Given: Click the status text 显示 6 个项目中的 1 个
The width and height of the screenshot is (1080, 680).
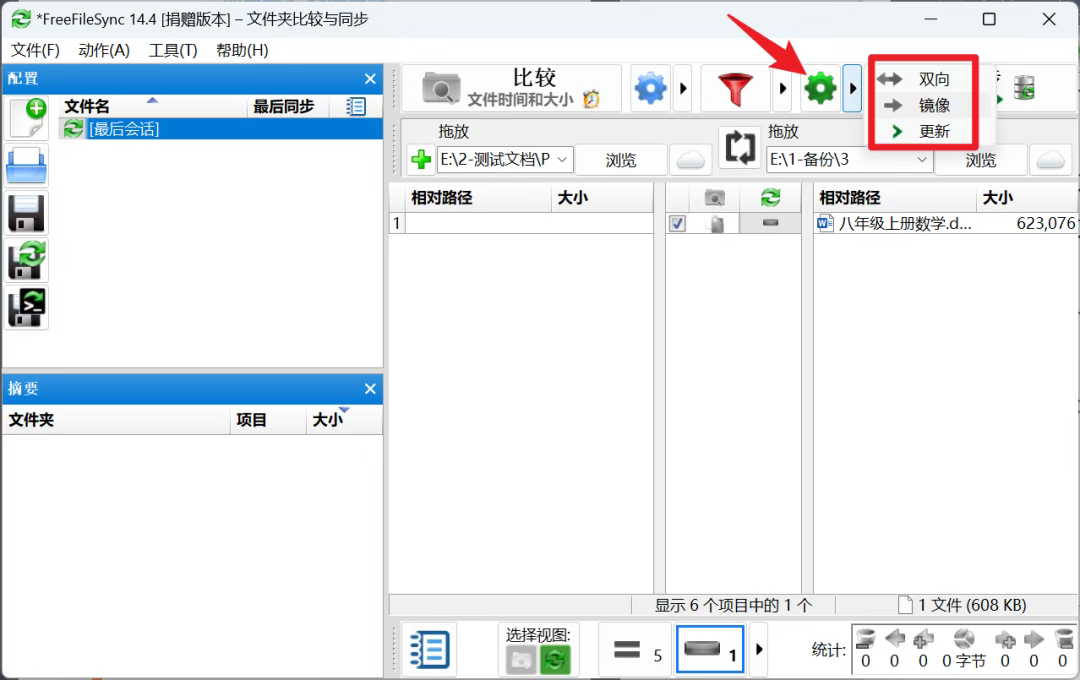Looking at the screenshot, I should 733,606.
